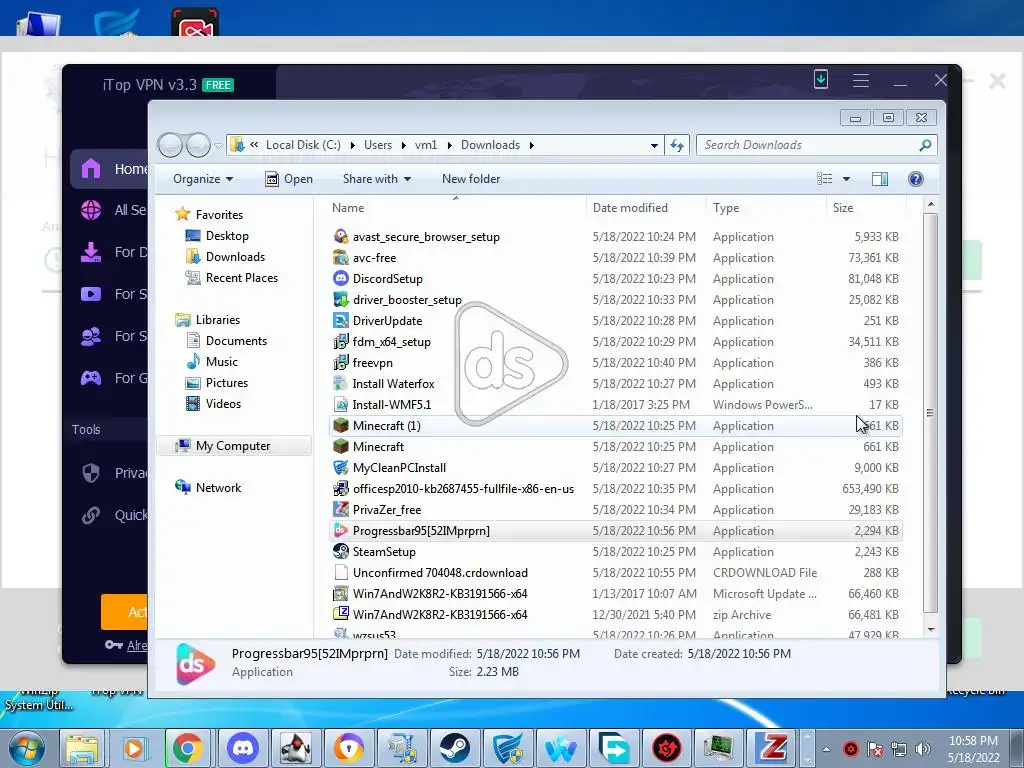Sort files by Date modified column
The height and width of the screenshot is (768, 1024).
coord(646,208)
